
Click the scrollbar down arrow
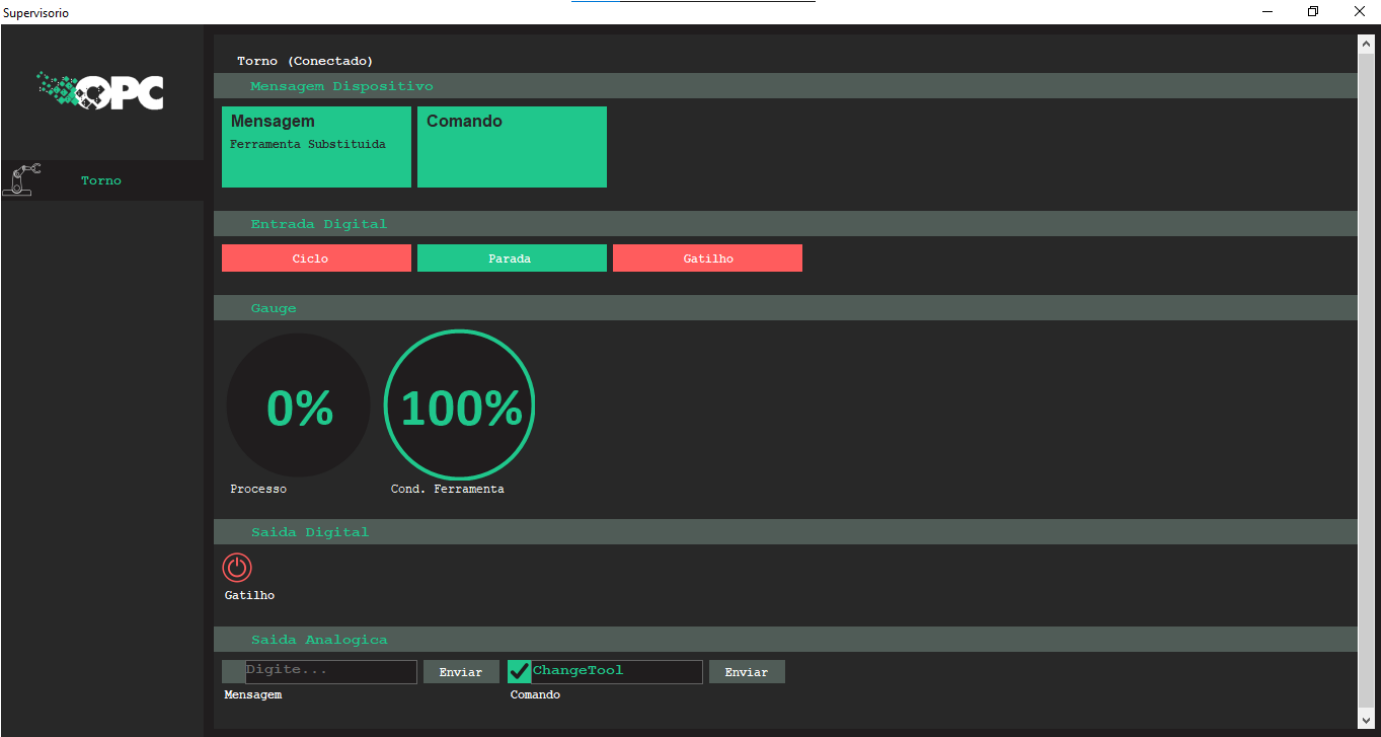tap(1366, 720)
